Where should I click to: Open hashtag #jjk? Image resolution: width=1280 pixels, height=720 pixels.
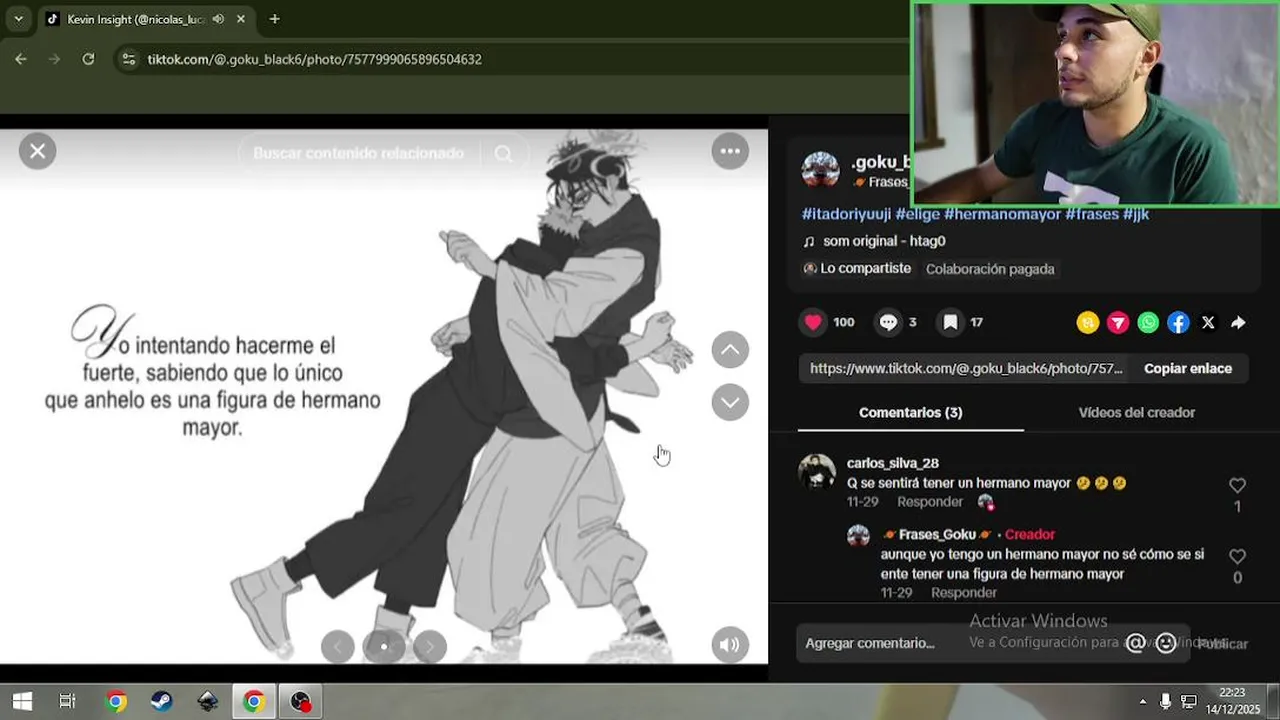(x=1136, y=214)
